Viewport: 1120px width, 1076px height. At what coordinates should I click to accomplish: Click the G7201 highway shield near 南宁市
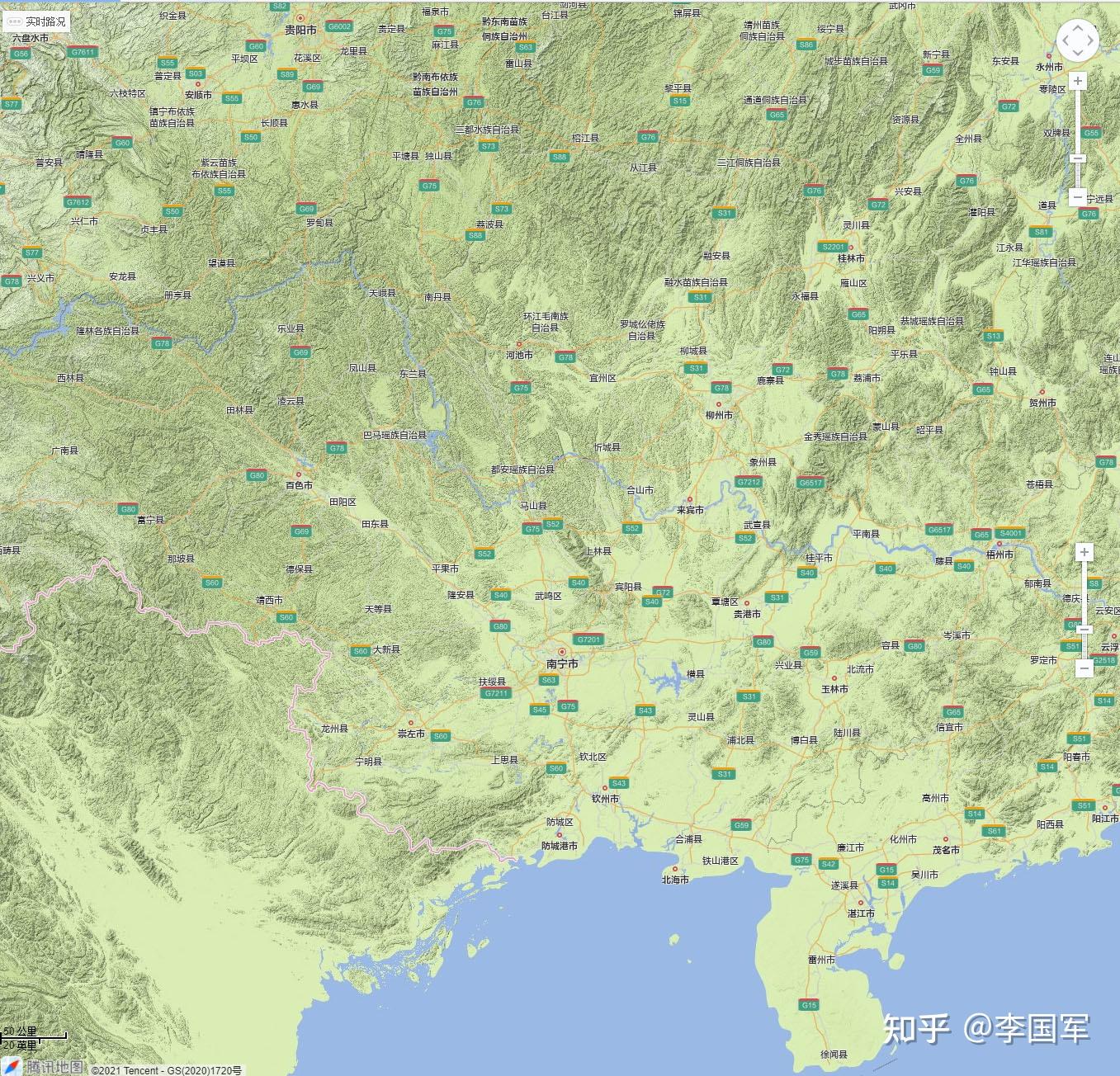coord(589,639)
